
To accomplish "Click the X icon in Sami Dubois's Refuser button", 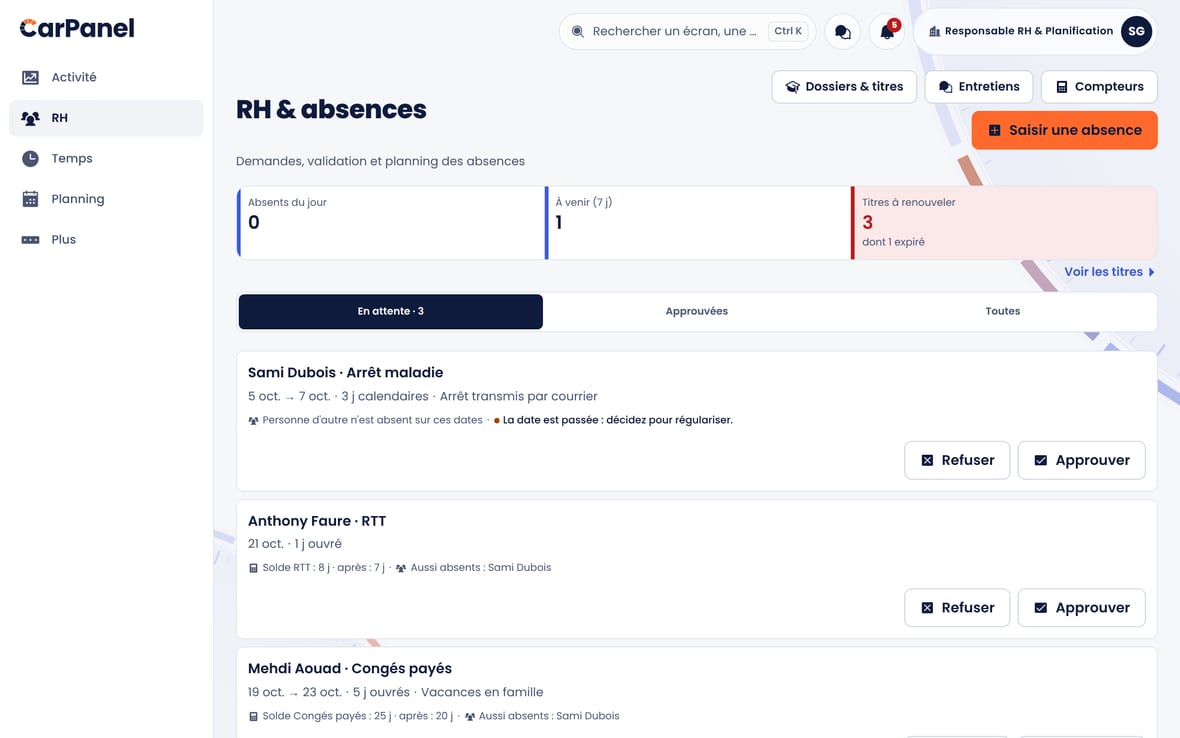I will point(927,460).
